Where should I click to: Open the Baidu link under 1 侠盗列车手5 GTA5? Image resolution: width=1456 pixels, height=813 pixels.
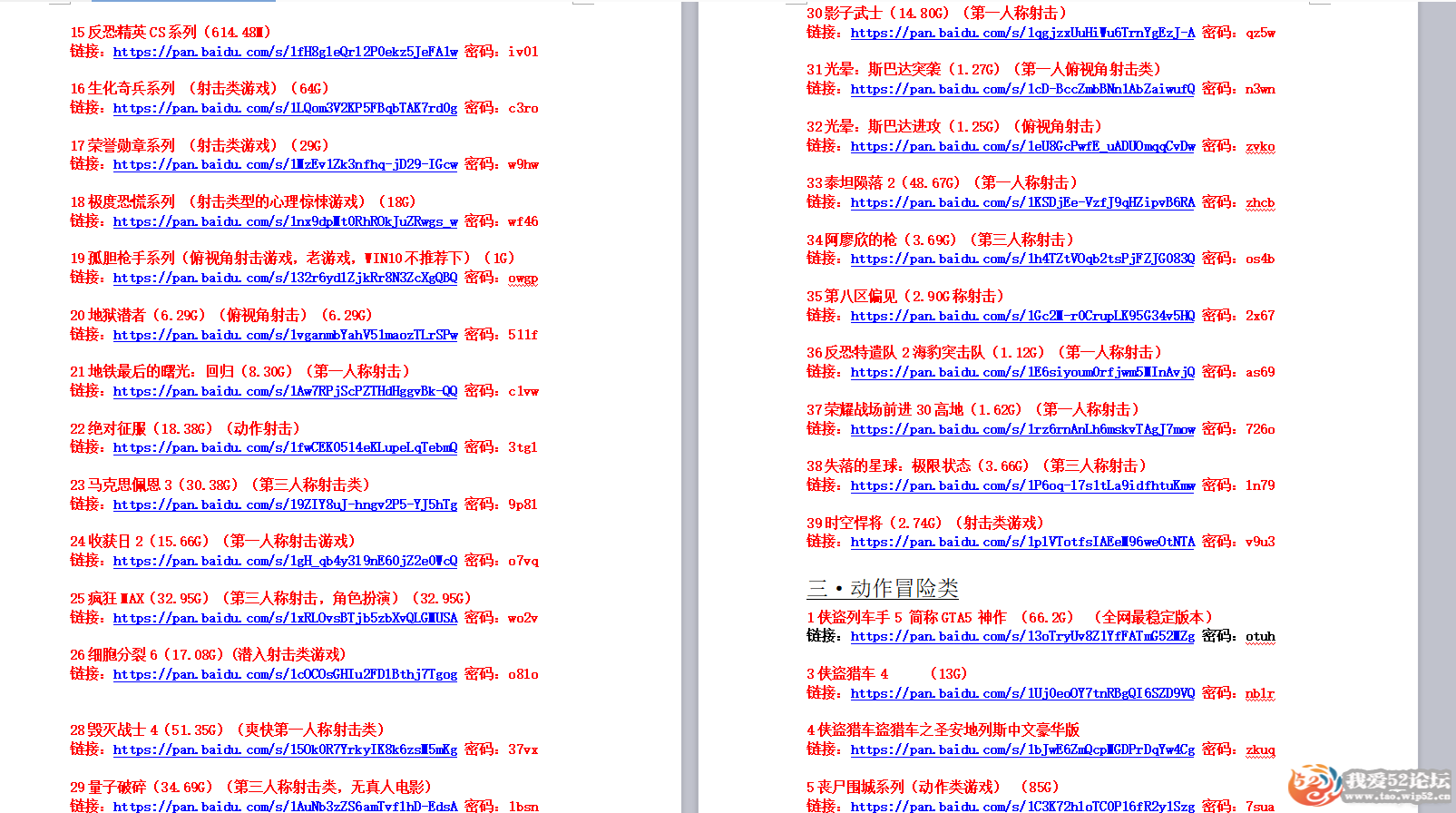[1022, 636]
